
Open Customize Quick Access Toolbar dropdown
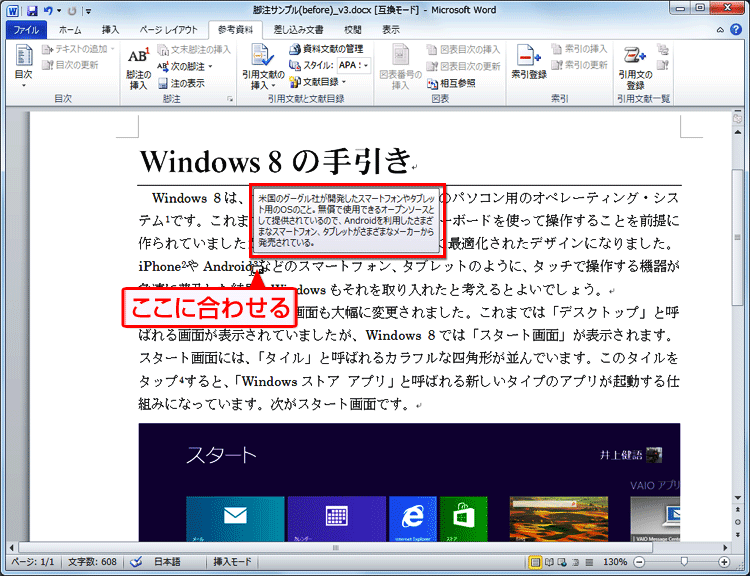[88, 11]
